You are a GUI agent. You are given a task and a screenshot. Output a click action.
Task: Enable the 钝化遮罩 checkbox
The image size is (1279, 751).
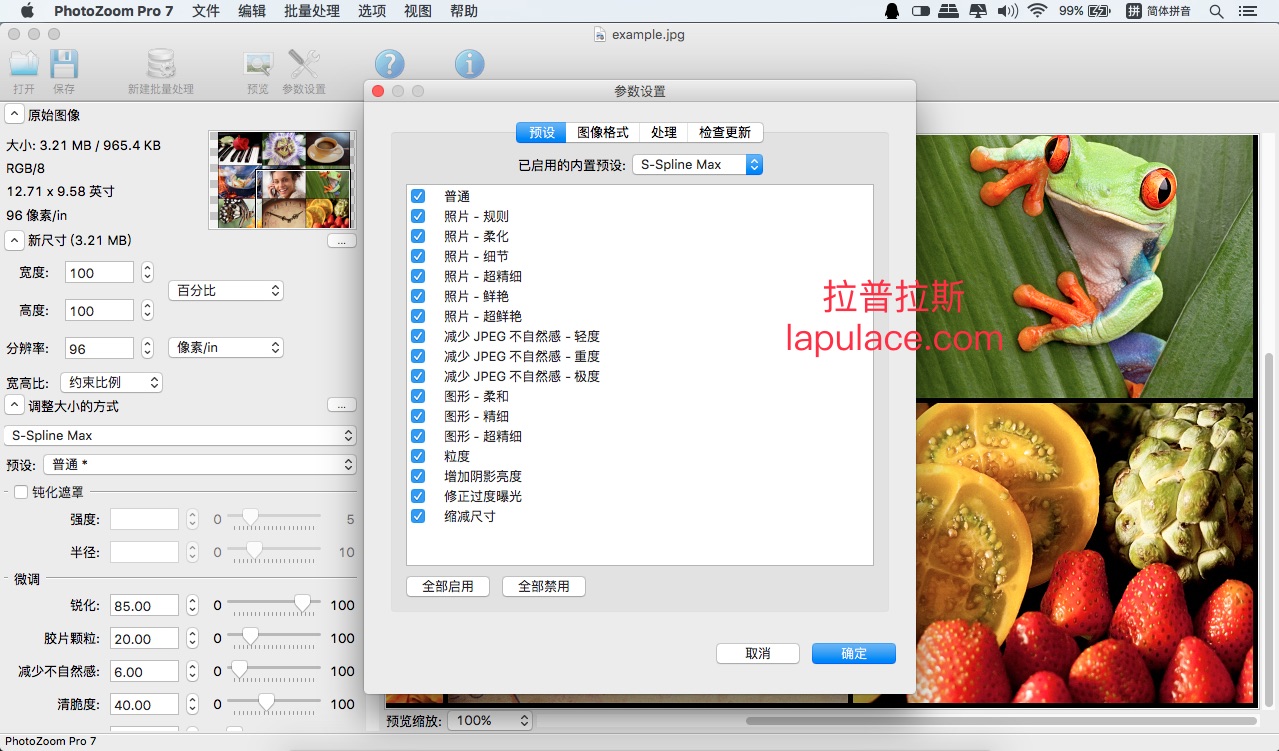point(20,492)
